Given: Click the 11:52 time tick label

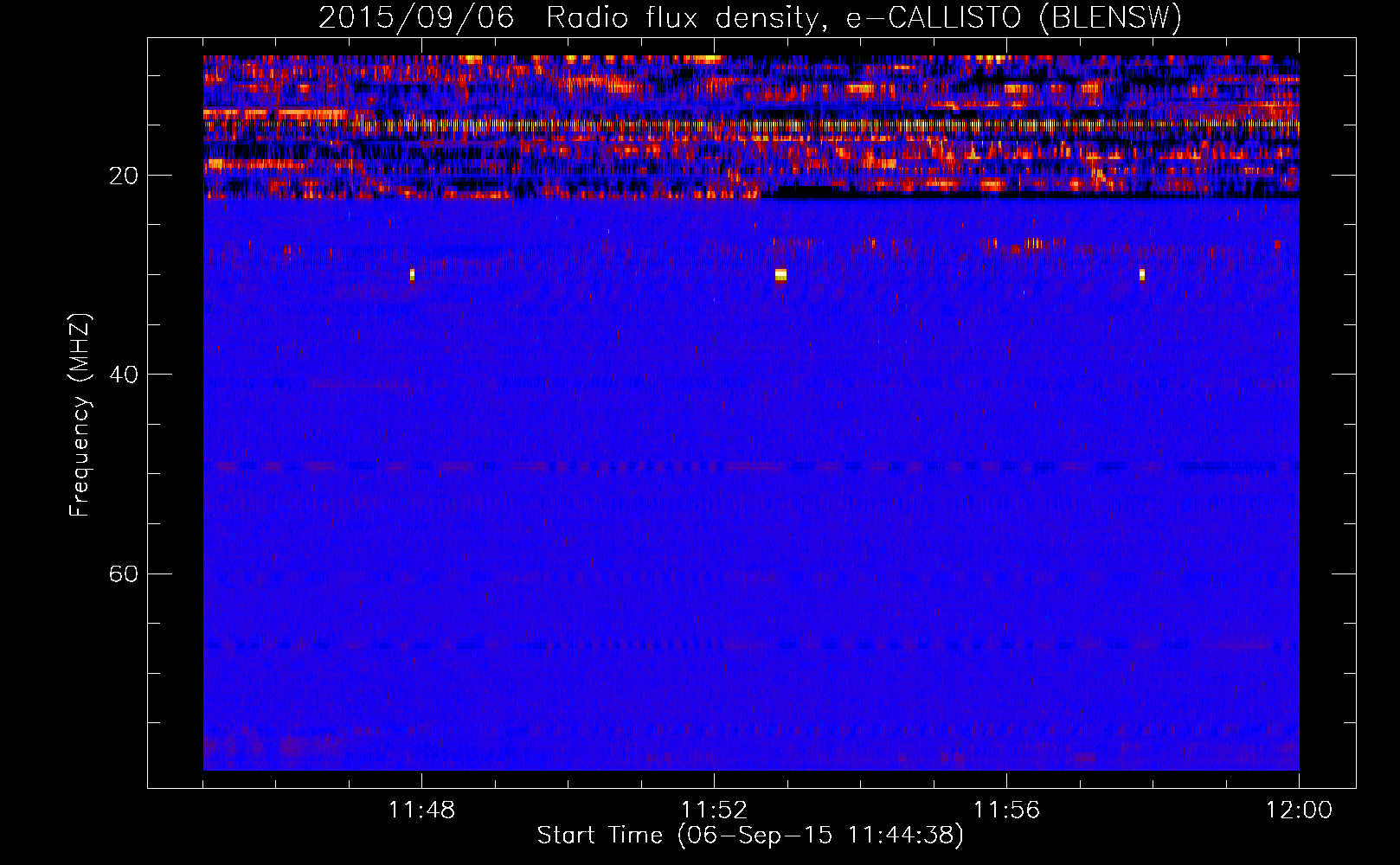Looking at the screenshot, I should 714,811.
